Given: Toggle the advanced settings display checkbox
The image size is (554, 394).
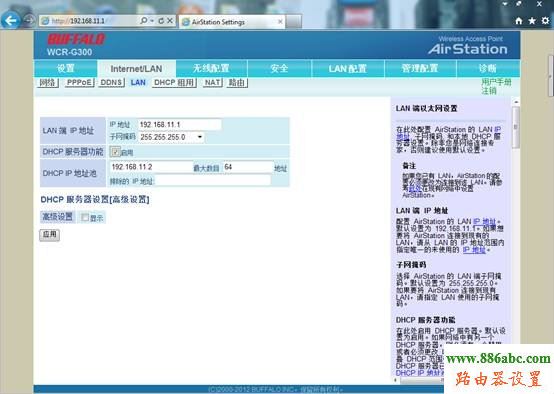Looking at the screenshot, I should tap(85, 217).
